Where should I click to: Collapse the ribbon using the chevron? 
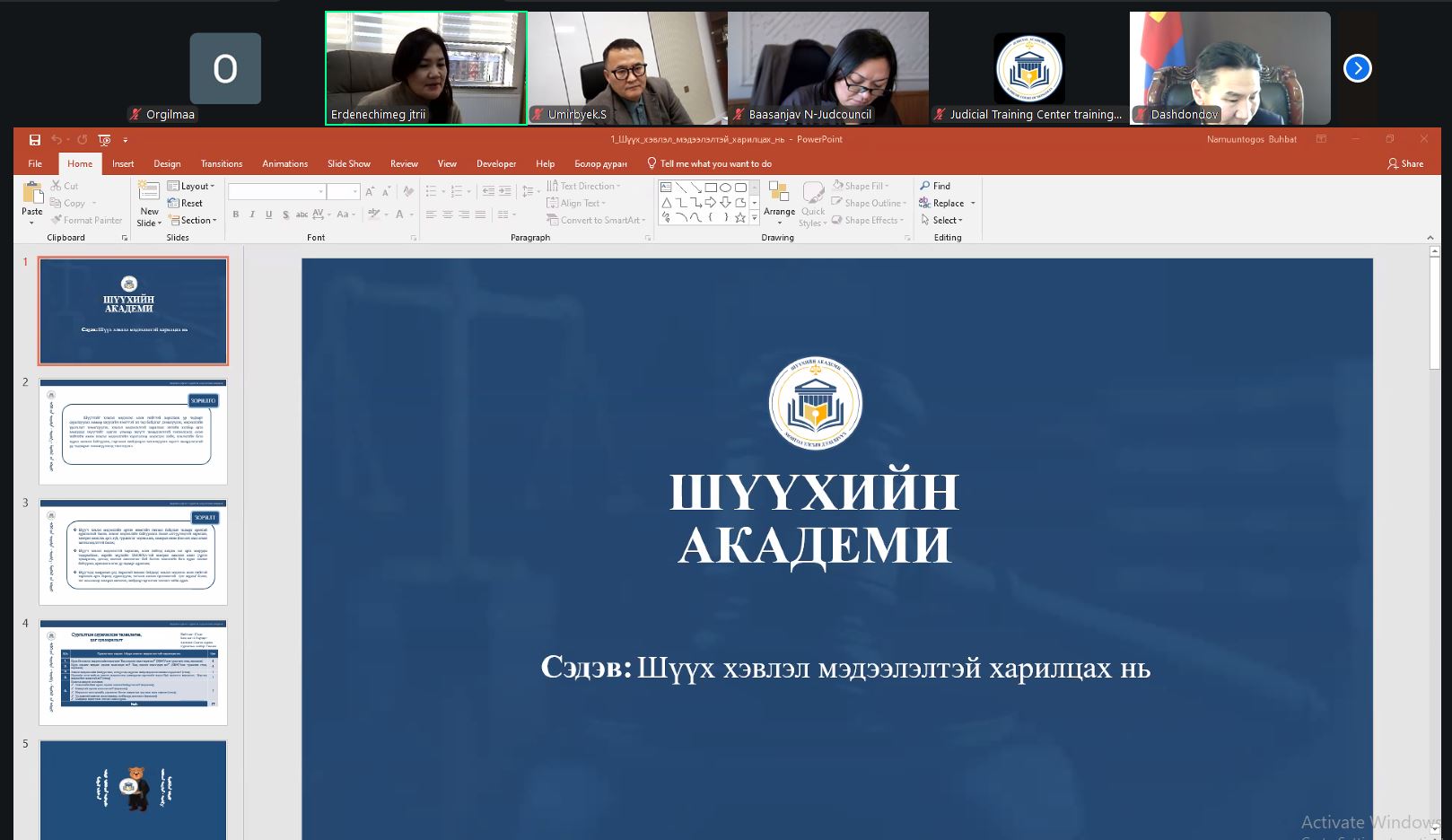point(1430,238)
